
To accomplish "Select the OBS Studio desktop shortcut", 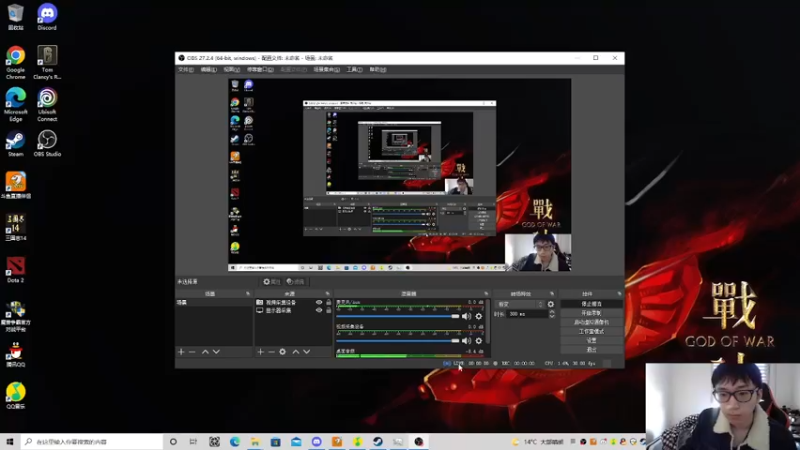I will click(x=47, y=144).
